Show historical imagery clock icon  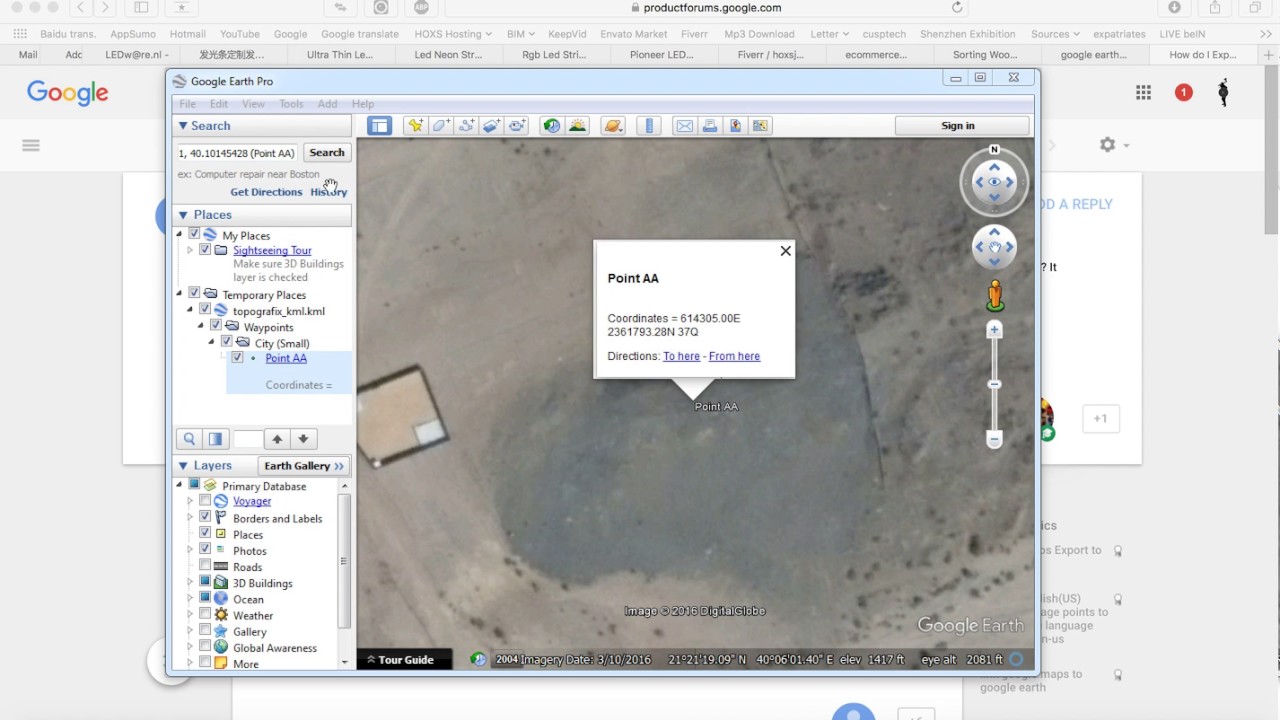(x=551, y=126)
